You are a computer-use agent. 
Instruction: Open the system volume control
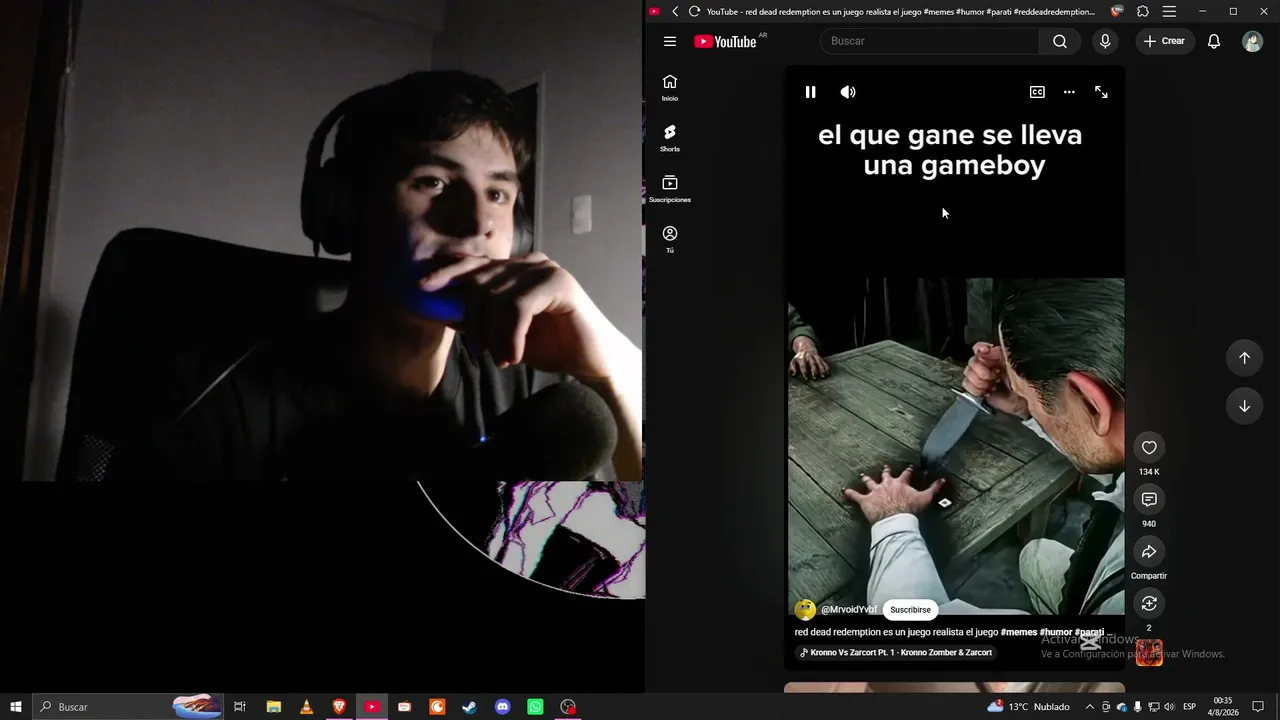click(x=1169, y=707)
